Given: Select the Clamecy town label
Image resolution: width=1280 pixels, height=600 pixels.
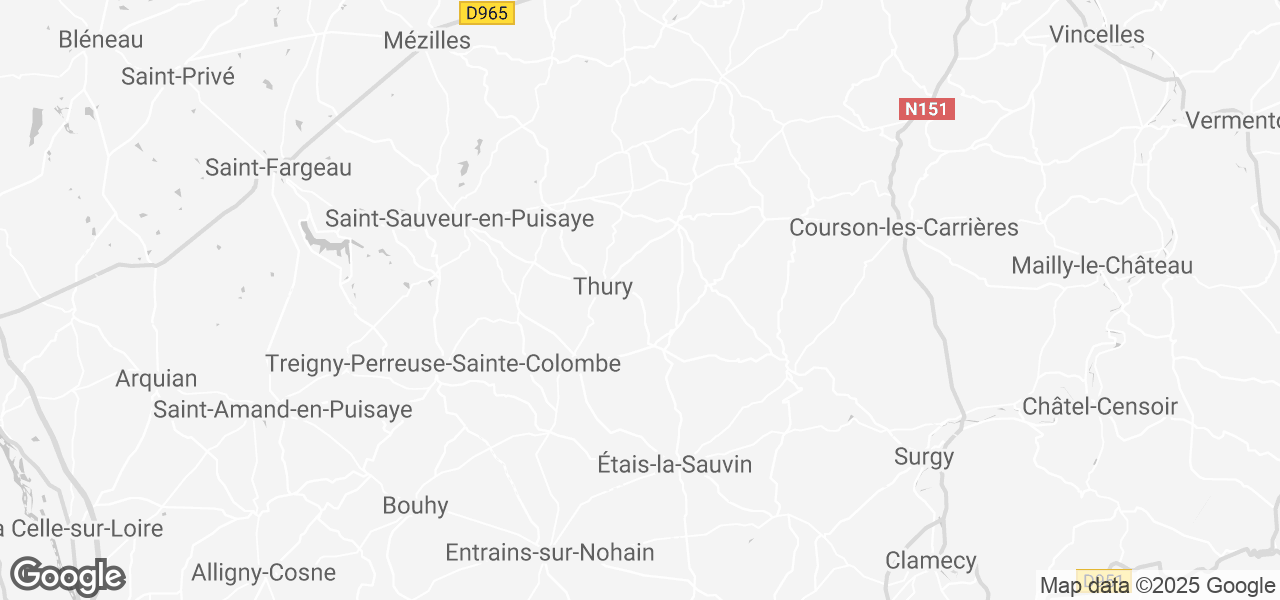Looking at the screenshot, I should point(931,561).
